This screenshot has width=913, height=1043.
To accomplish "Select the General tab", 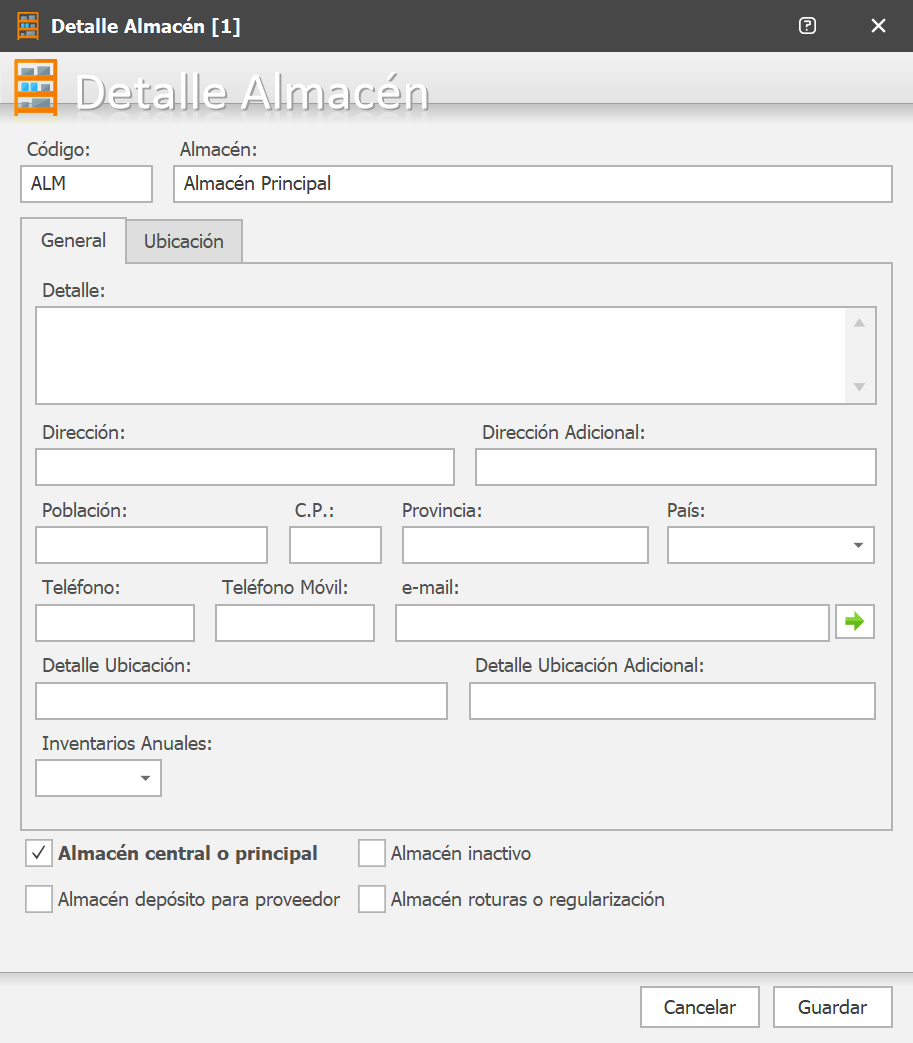I will pos(73,240).
